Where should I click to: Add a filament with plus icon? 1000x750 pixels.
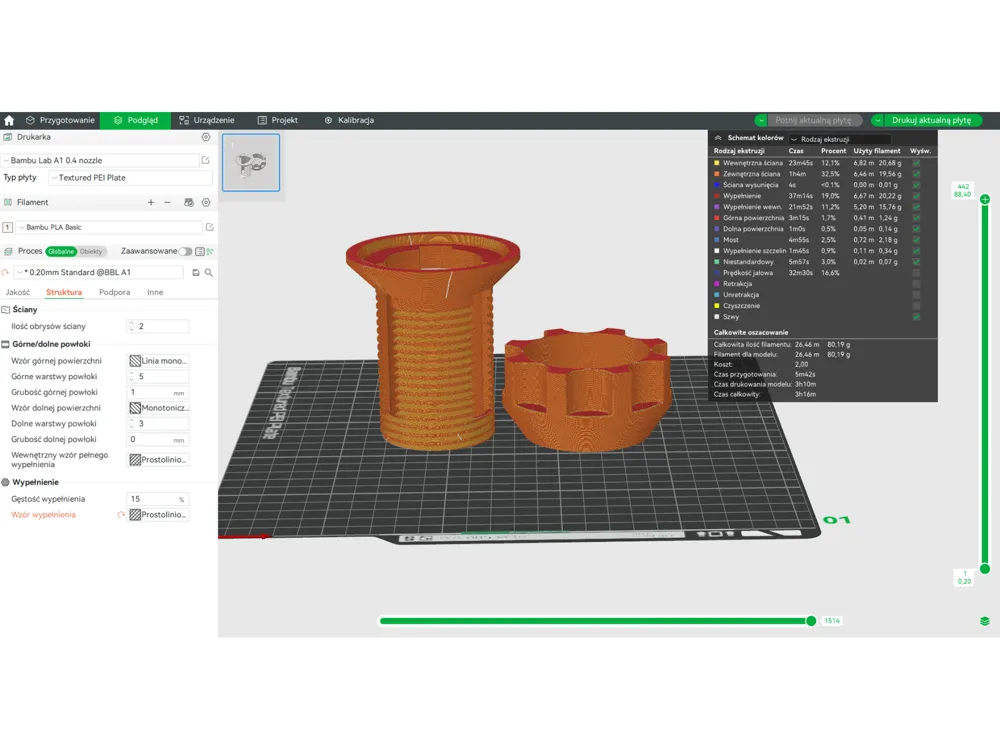coord(151,202)
